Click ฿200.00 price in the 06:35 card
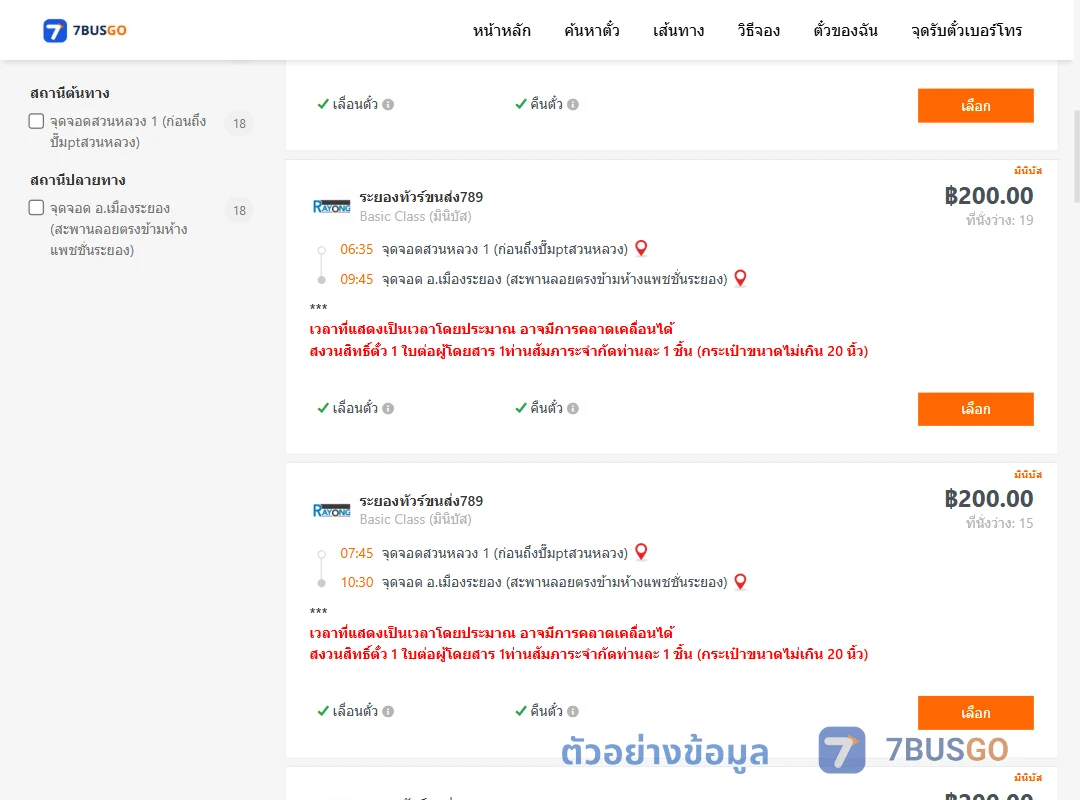The width and height of the screenshot is (1080, 800). [988, 196]
